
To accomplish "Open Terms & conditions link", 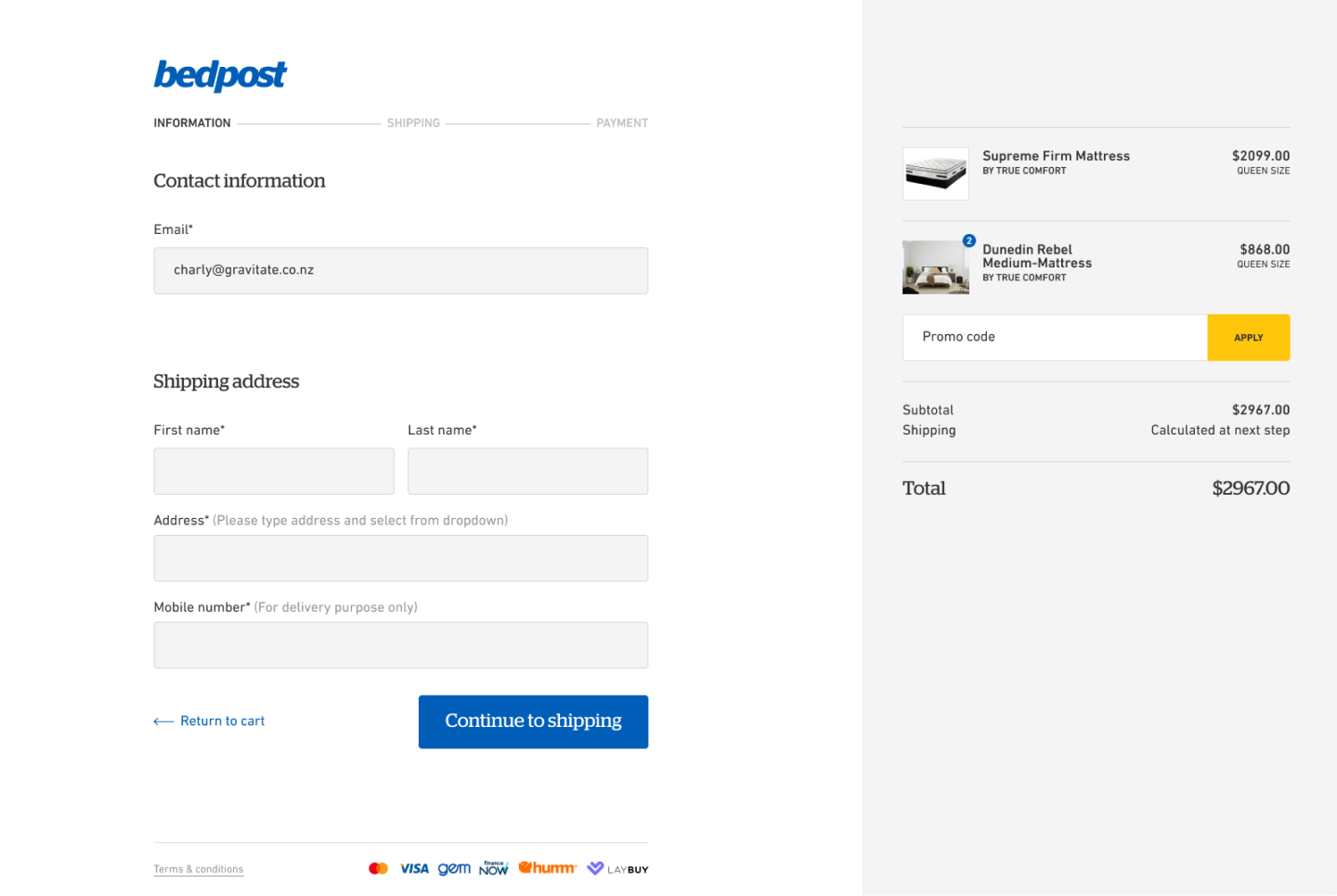I will tap(199, 869).
